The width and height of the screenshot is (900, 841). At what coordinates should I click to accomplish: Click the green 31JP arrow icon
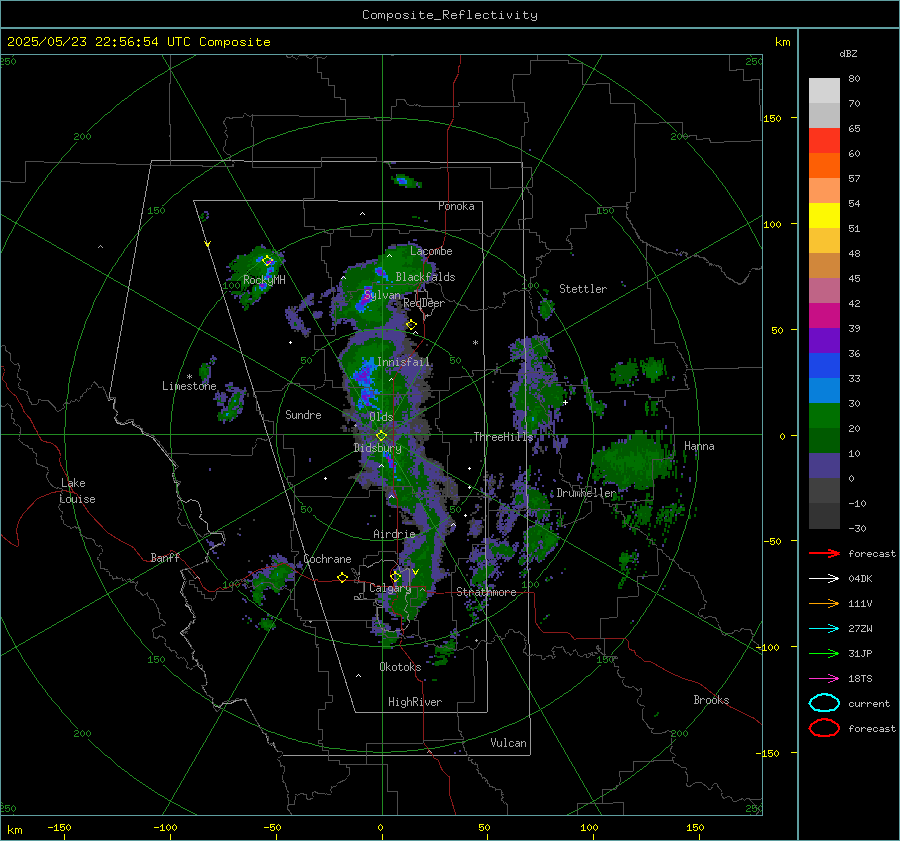(x=824, y=653)
